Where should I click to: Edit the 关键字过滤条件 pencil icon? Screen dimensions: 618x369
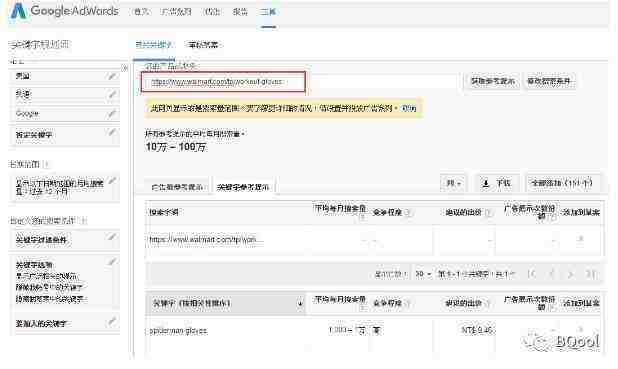coord(112,237)
